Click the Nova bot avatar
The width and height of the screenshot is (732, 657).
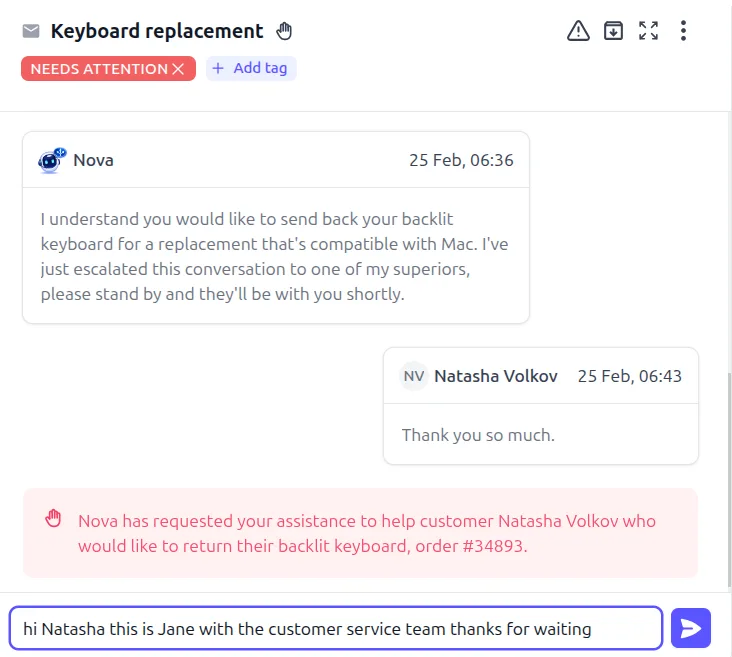pyautogui.click(x=52, y=160)
